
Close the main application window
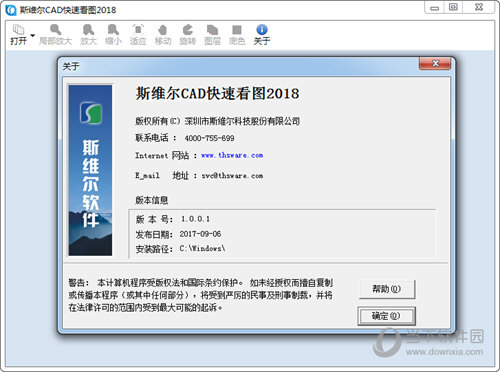tap(479, 7)
